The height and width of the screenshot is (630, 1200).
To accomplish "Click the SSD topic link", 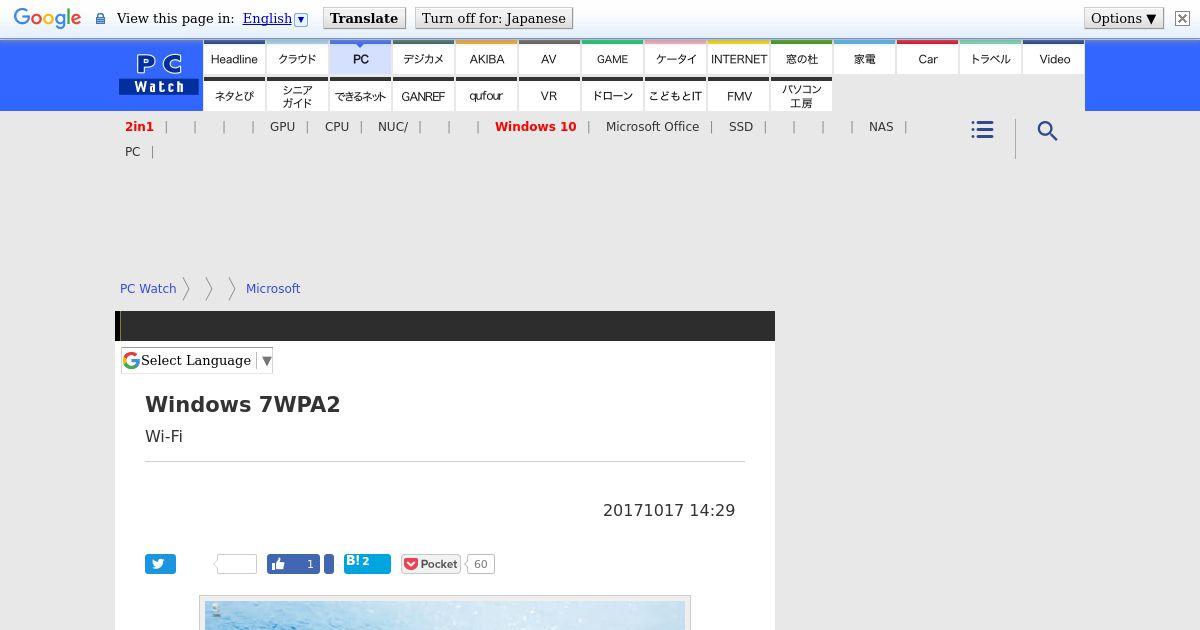I will click(x=741, y=127).
